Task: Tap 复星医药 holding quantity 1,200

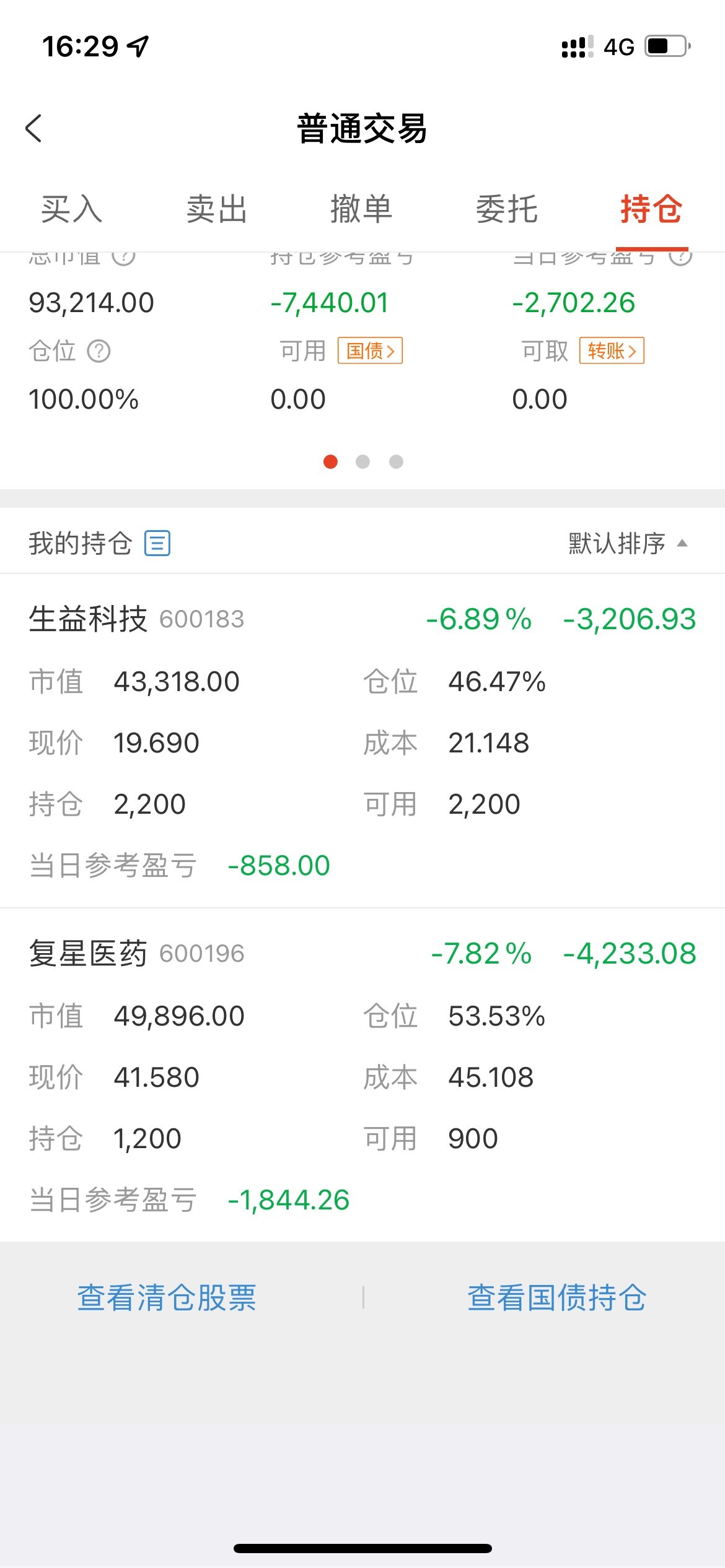Action: [x=147, y=1139]
